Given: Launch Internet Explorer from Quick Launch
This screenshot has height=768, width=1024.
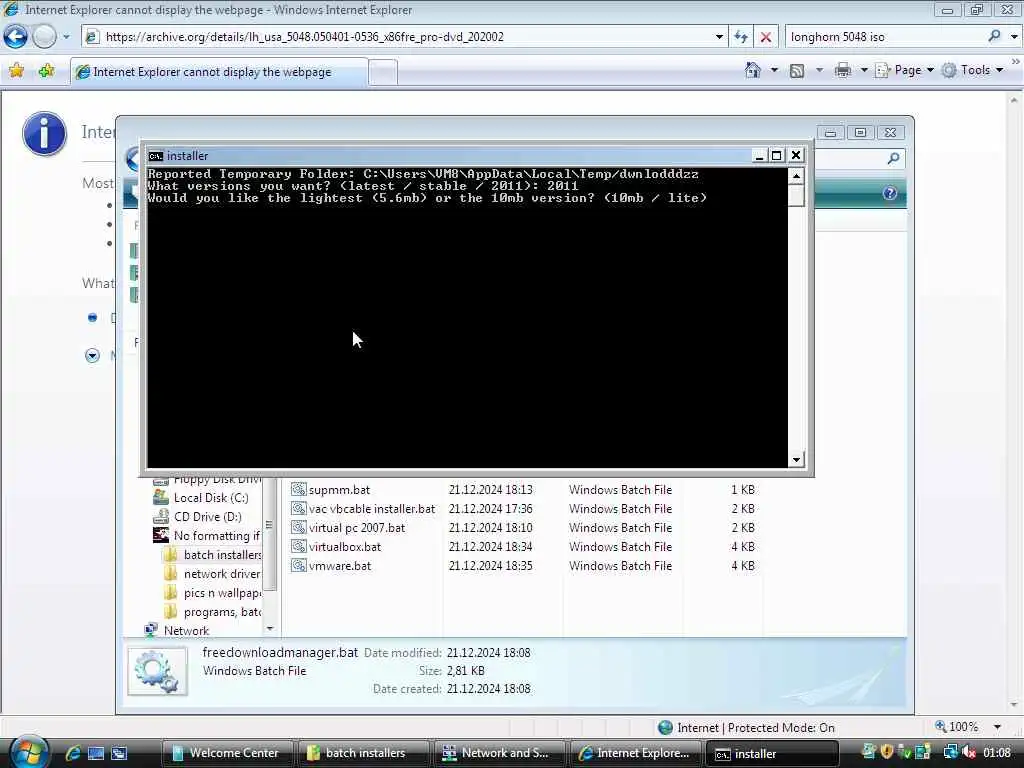Looking at the screenshot, I should coord(72,753).
